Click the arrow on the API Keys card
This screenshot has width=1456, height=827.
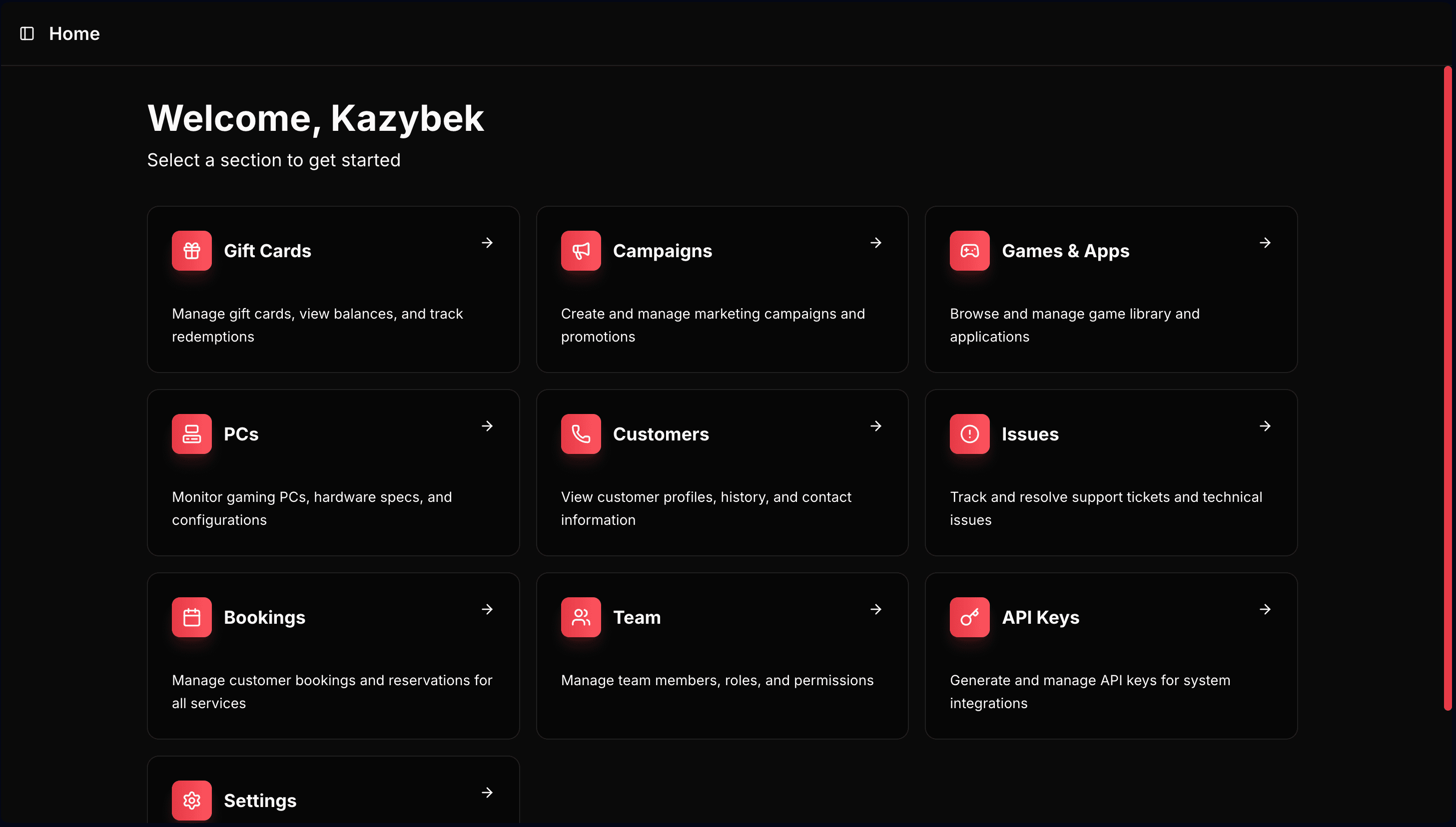[1265, 609]
